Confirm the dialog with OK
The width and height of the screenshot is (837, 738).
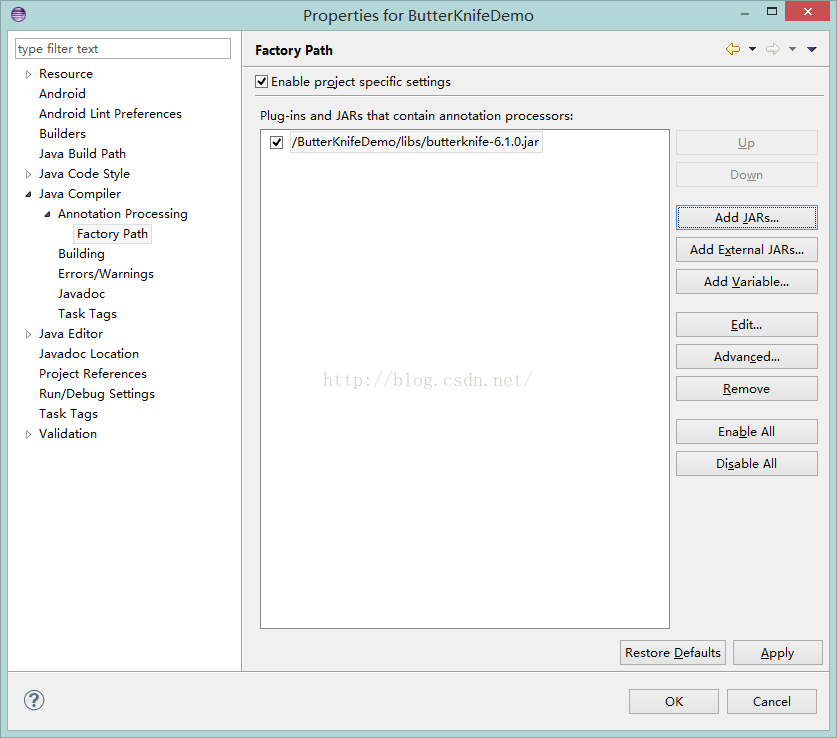pyautogui.click(x=674, y=701)
